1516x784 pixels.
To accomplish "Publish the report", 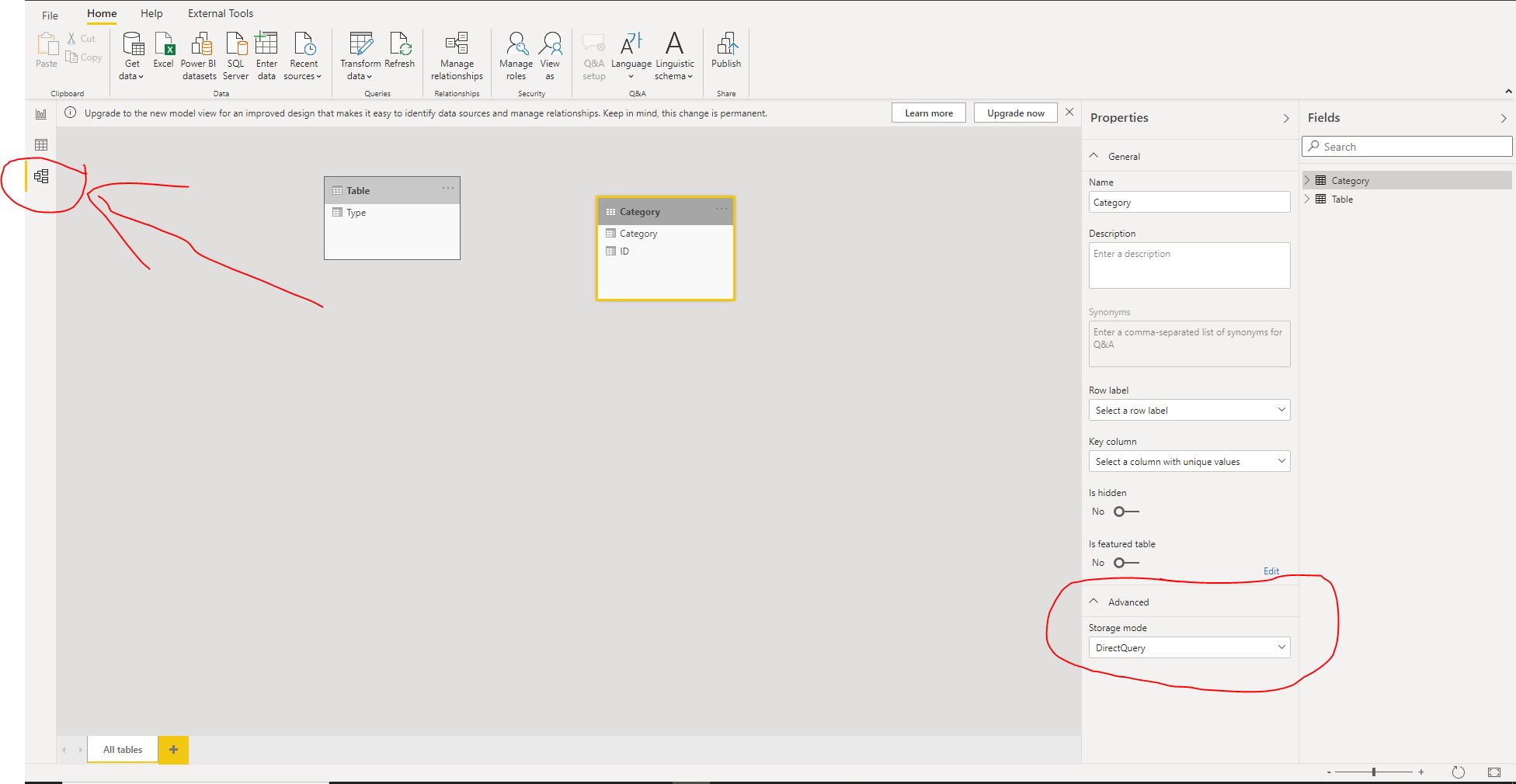I will 726,50.
